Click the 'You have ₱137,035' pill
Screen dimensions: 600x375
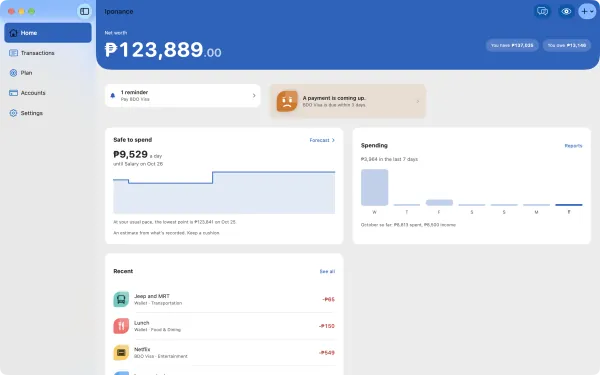512,45
